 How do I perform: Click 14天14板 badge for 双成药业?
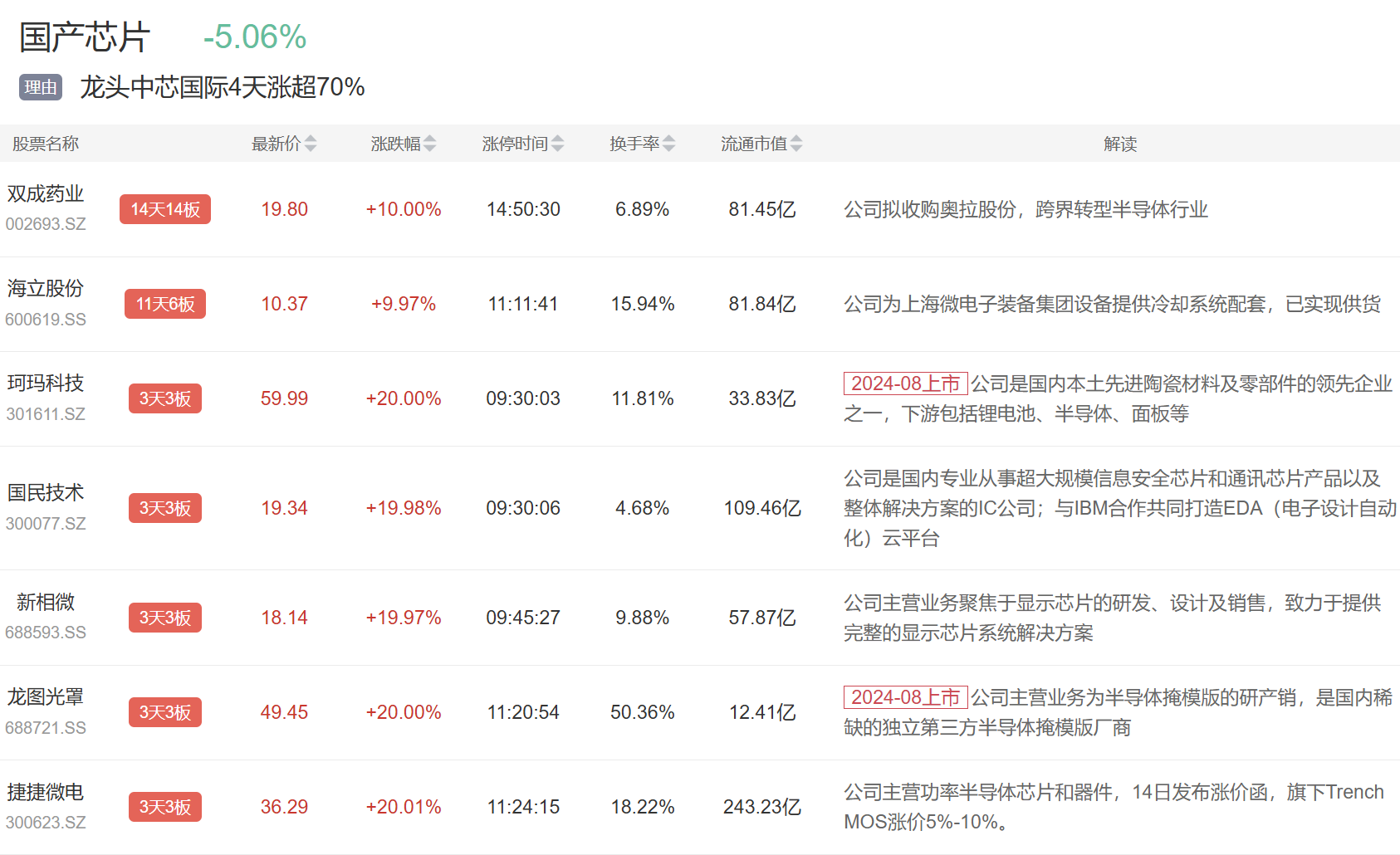click(165, 209)
